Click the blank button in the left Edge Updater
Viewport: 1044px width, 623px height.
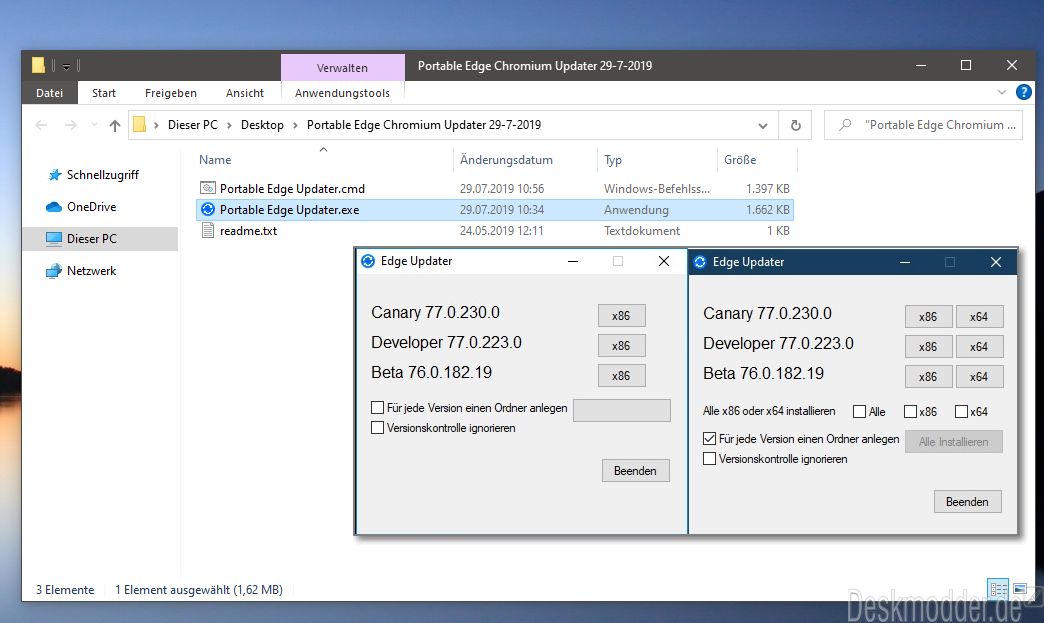[622, 410]
